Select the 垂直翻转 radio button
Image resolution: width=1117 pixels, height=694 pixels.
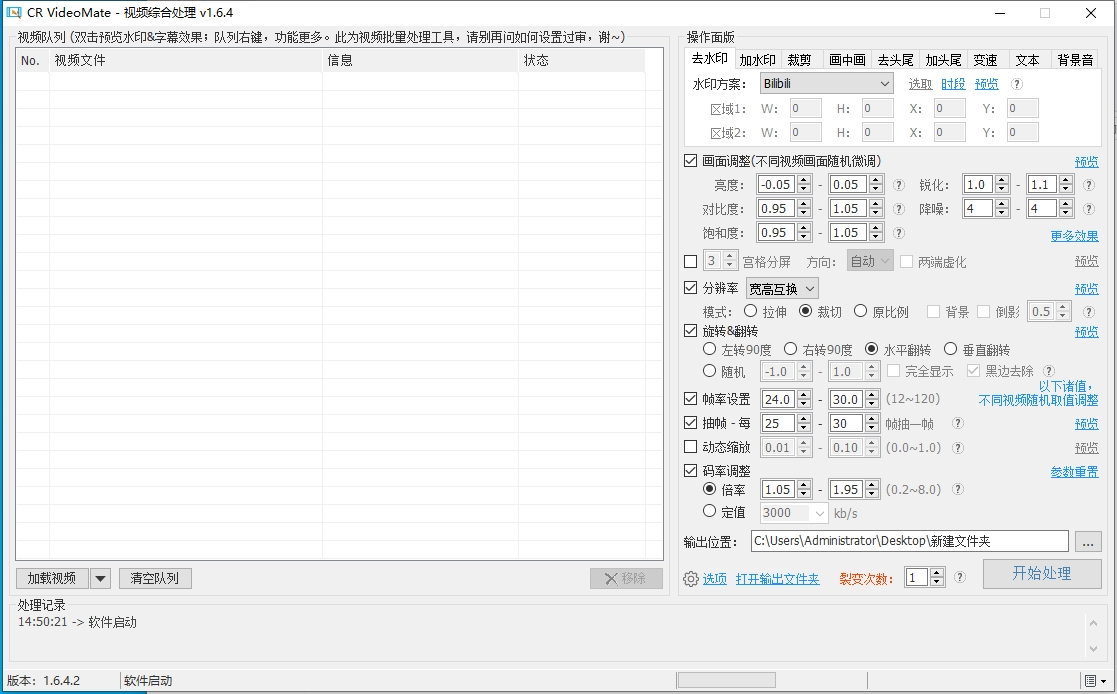[950, 348]
